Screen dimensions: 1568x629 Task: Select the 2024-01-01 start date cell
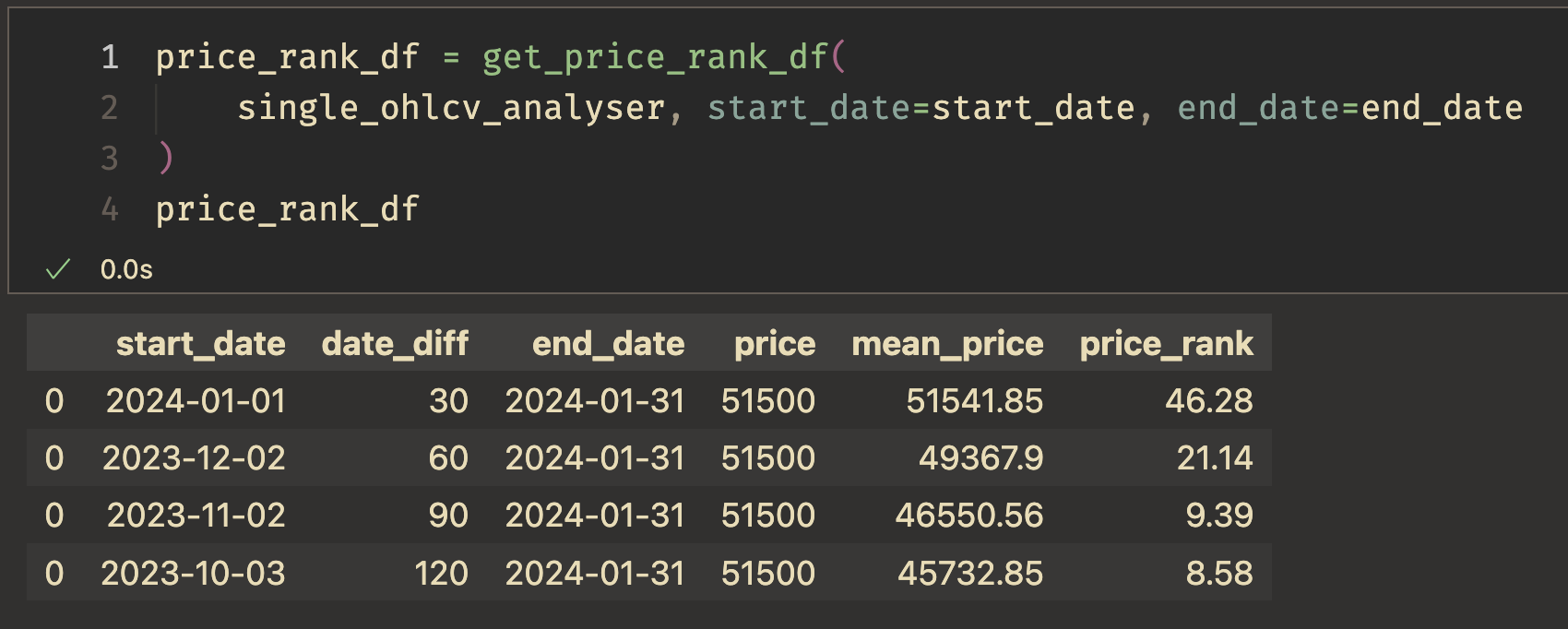click(x=196, y=400)
